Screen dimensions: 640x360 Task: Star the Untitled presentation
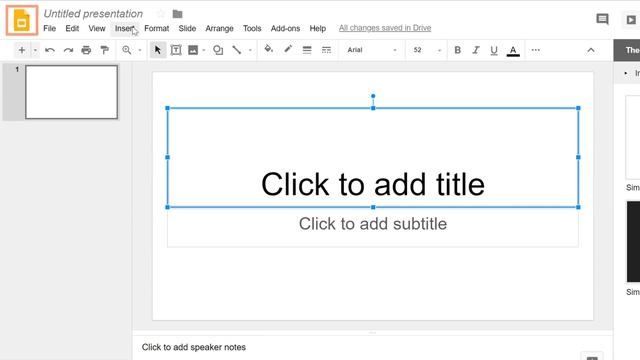(x=161, y=14)
